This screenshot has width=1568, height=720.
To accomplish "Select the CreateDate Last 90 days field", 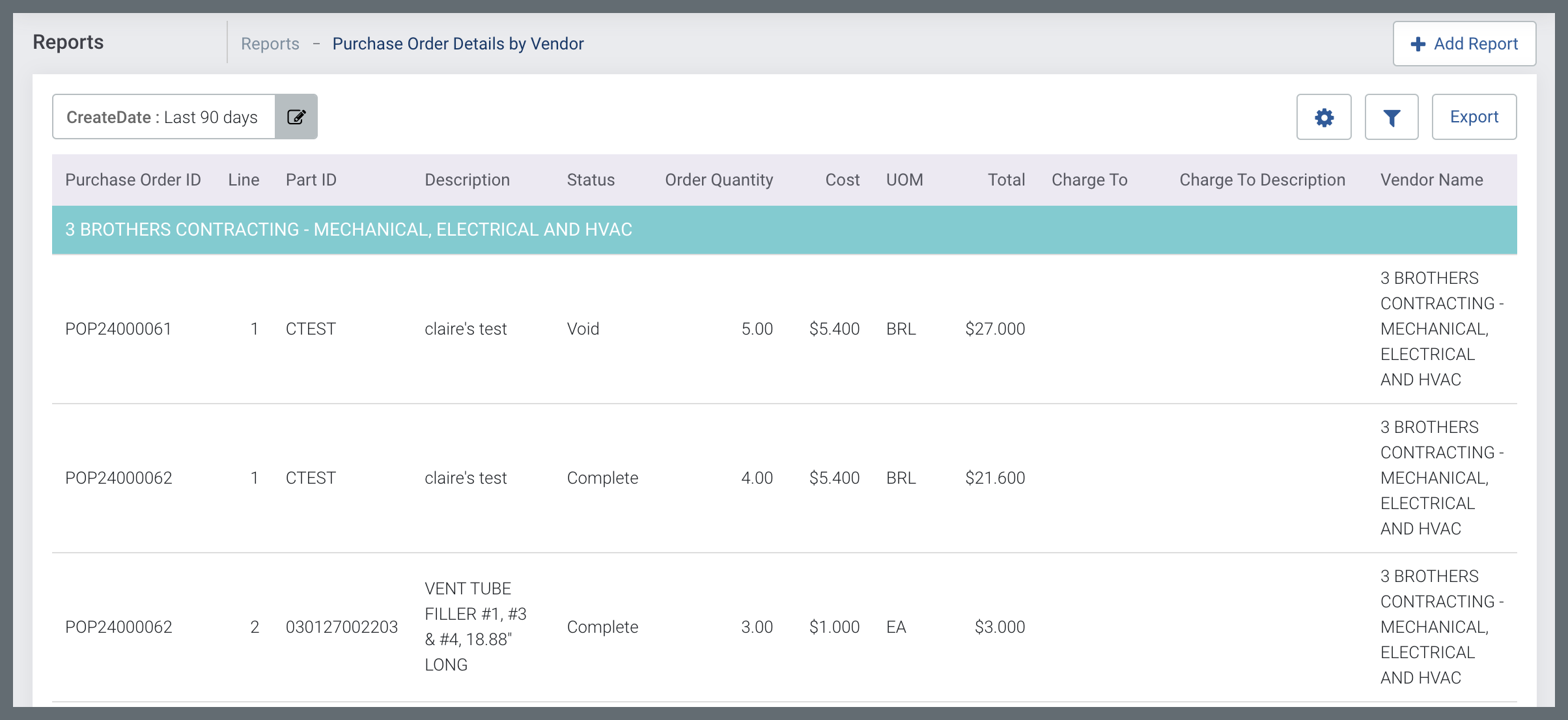I will [x=163, y=117].
